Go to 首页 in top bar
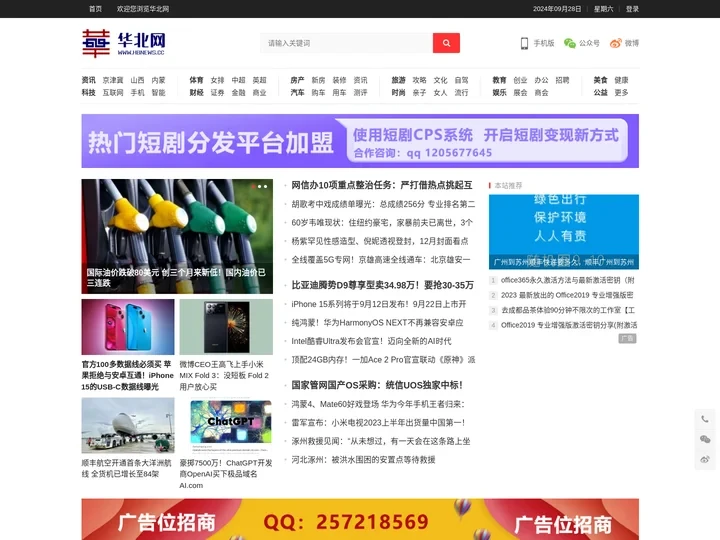Screen dimensions: 720x540 (x=96, y=9)
